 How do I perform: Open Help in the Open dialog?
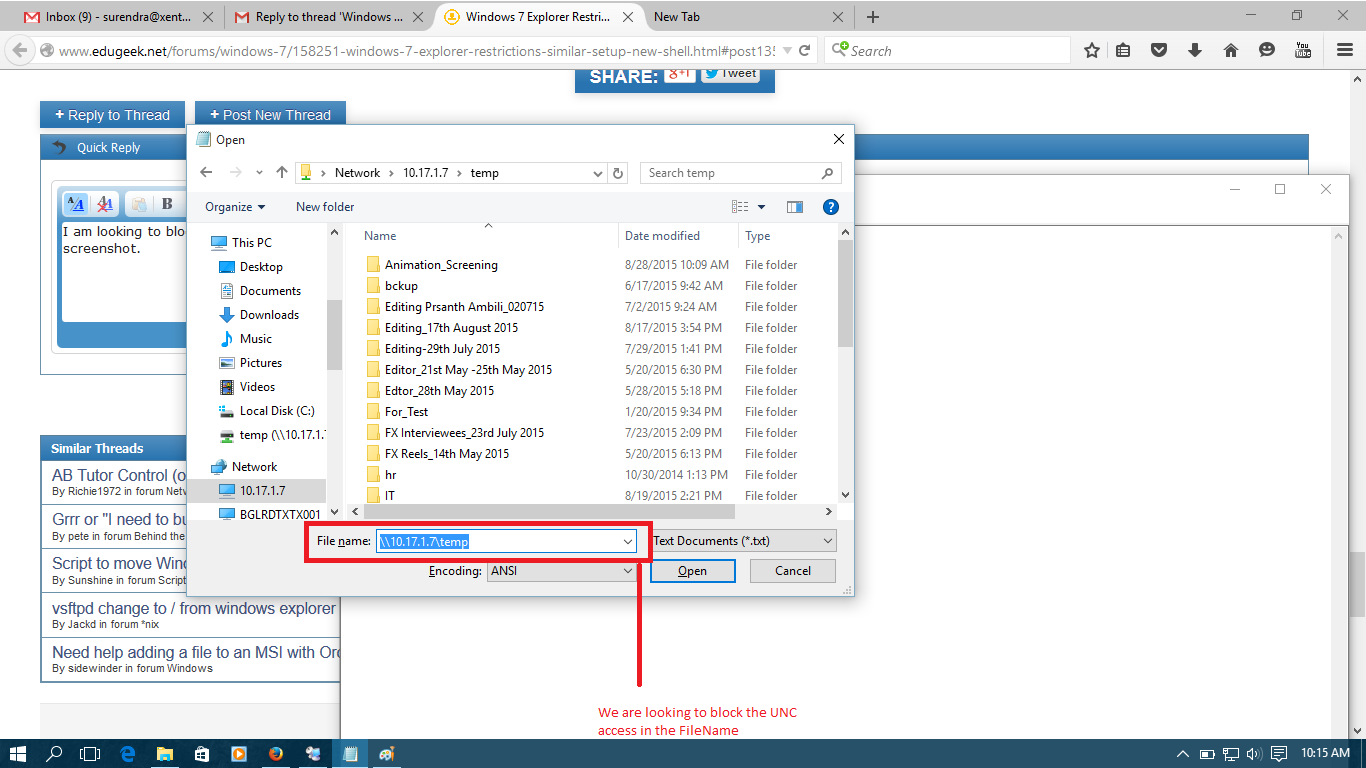[830, 207]
